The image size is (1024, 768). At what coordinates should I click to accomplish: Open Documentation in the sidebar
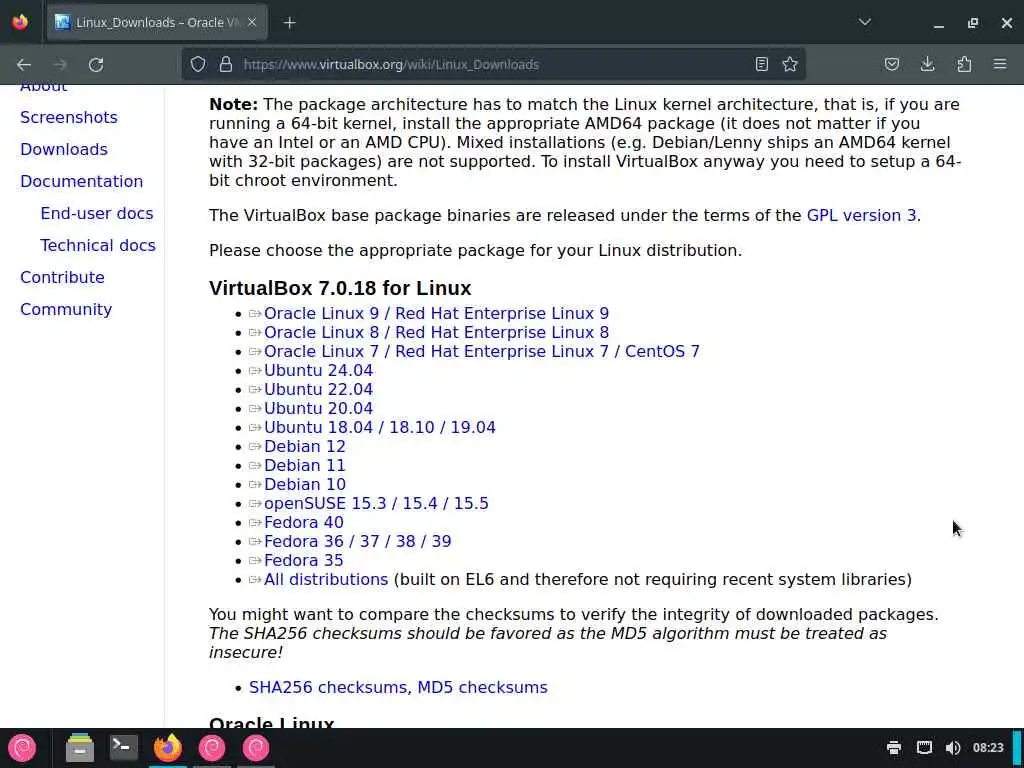point(82,181)
